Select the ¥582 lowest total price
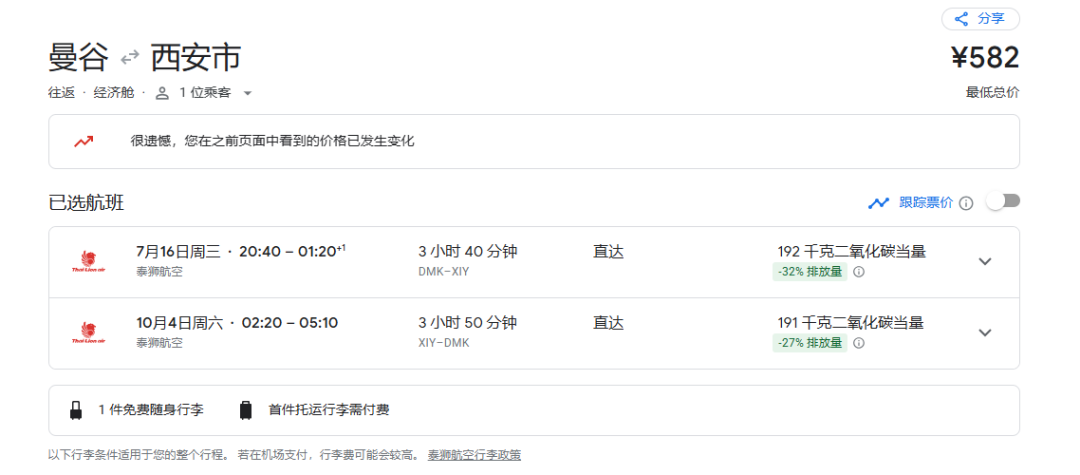 pos(986,58)
